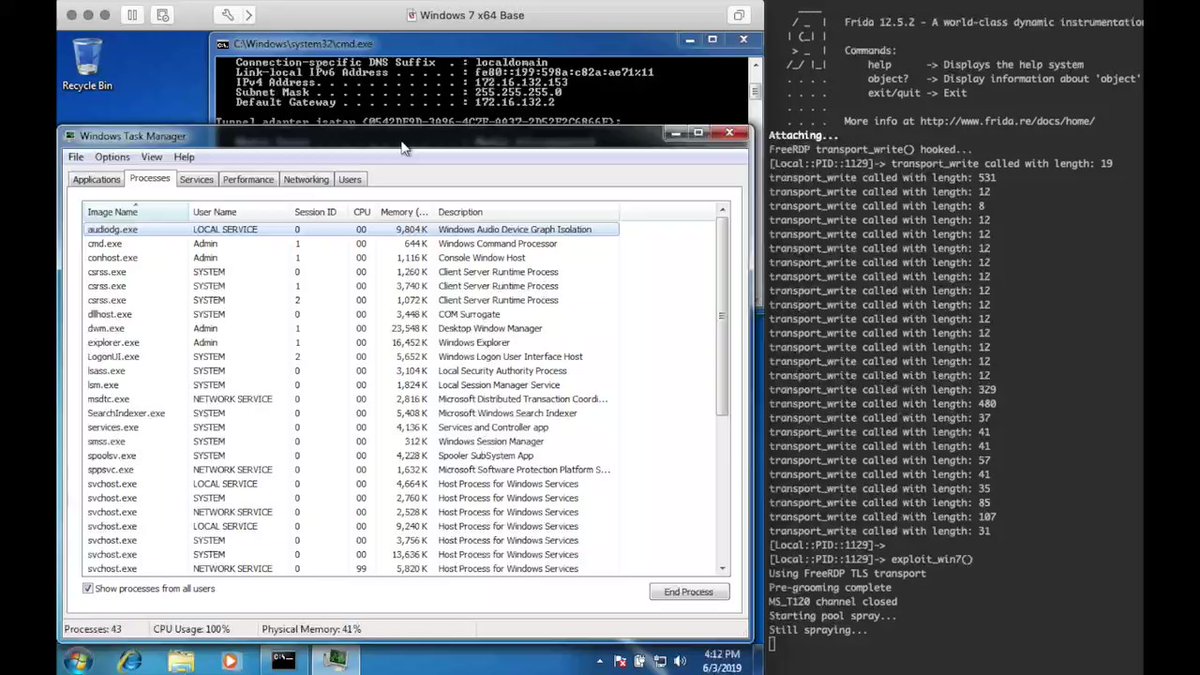Open the View menu in Task Manager
This screenshot has height=675, width=1200.
point(152,157)
